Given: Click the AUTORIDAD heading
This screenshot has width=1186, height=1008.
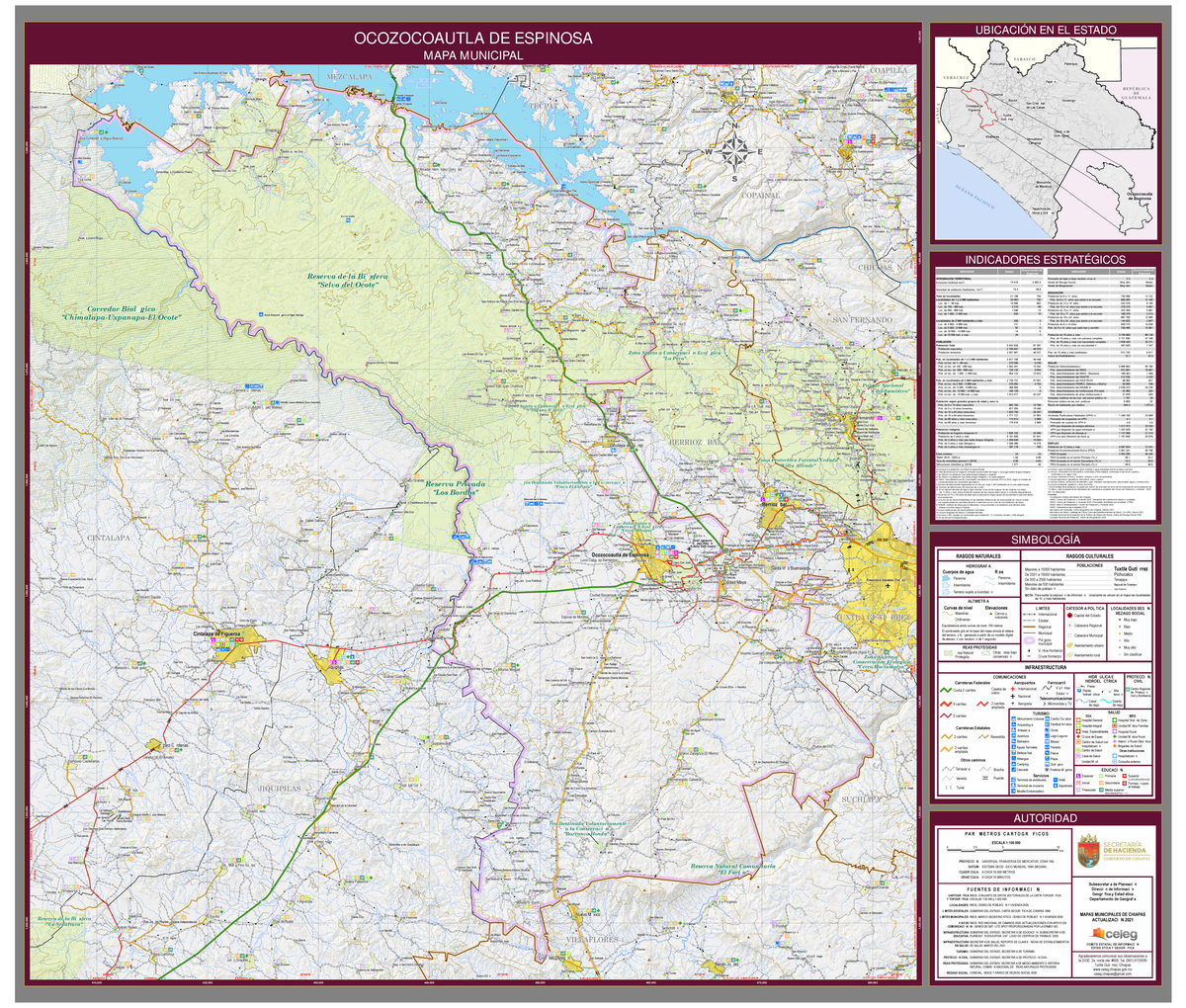Looking at the screenshot, I should pos(1045,819).
